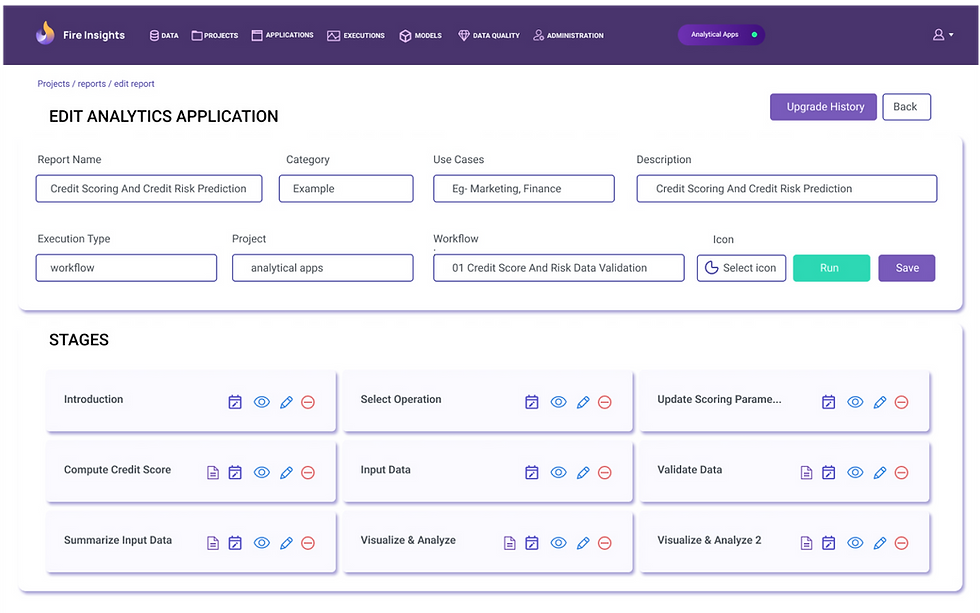Toggle the Analytical Apps switch in header
This screenshot has height=613, width=980.
pos(754,35)
